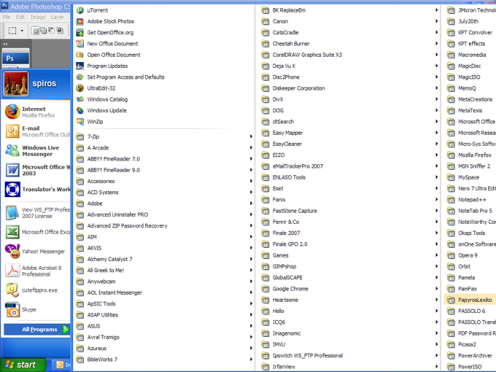Expand the A Arcade program folder

[x=163, y=148]
